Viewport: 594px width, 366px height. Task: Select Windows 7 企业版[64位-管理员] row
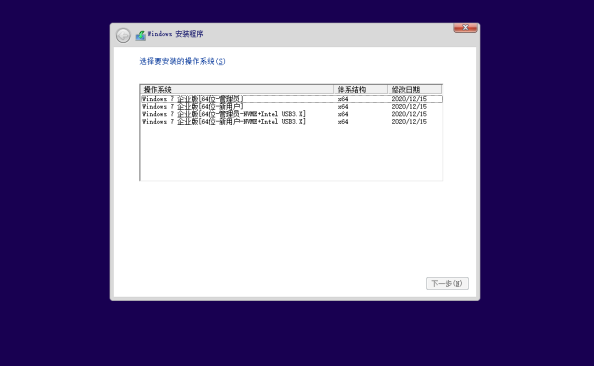point(291,99)
